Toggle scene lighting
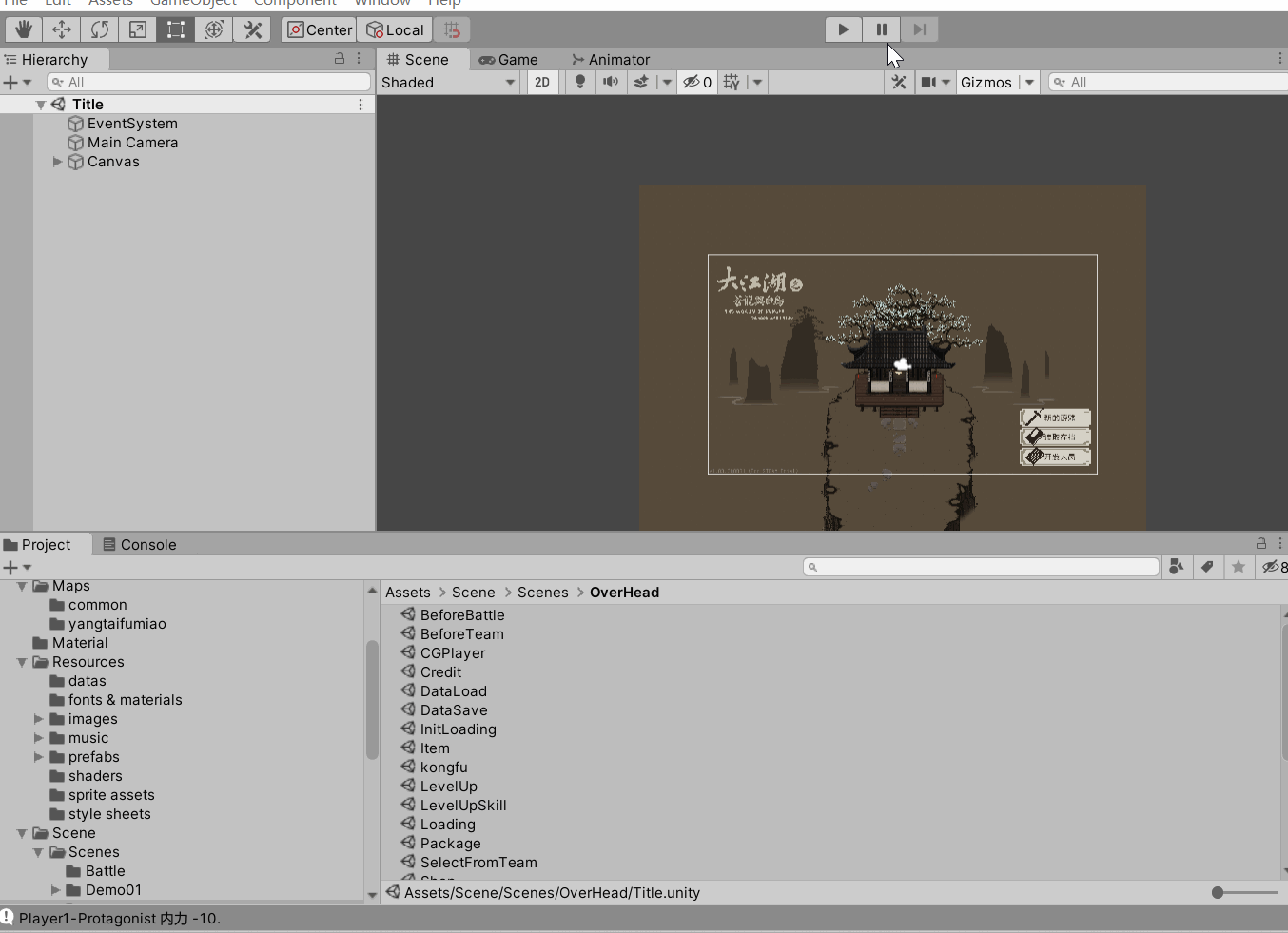1288x933 pixels. 580,82
